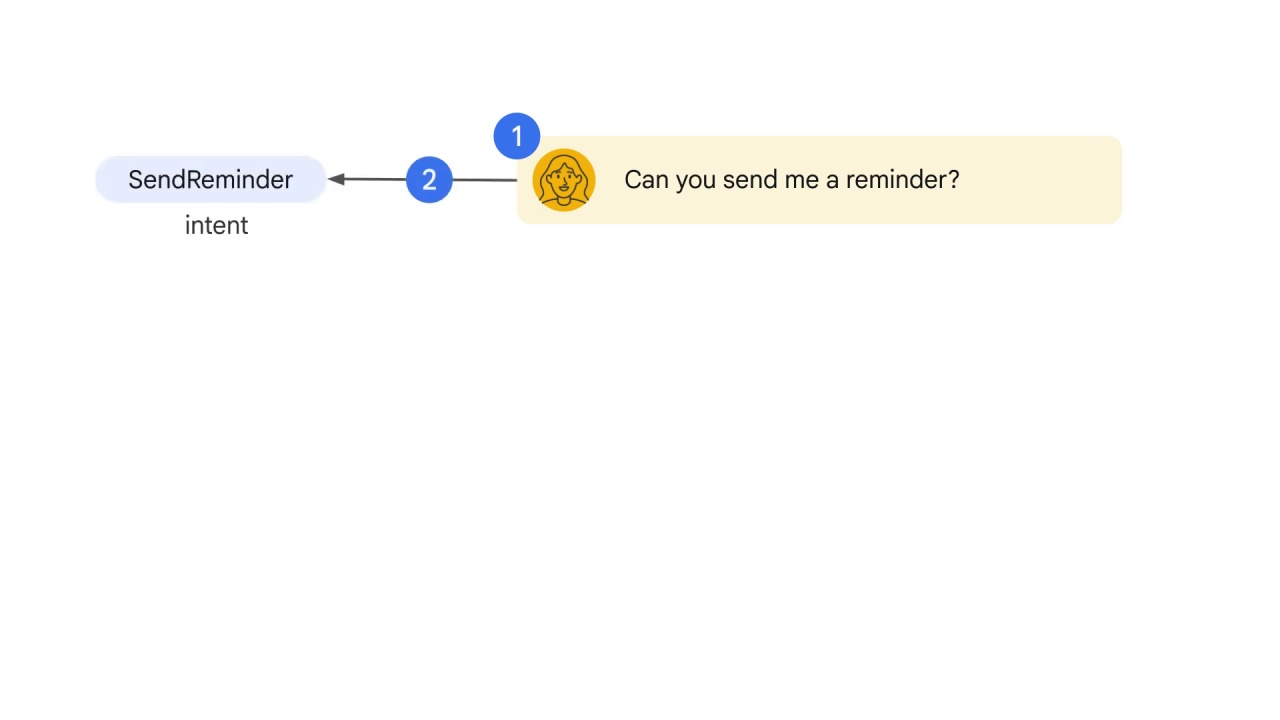Screen dimensions: 1280x720
Task: Click the line between badge 2 and the message bubble
Action: click(485, 180)
